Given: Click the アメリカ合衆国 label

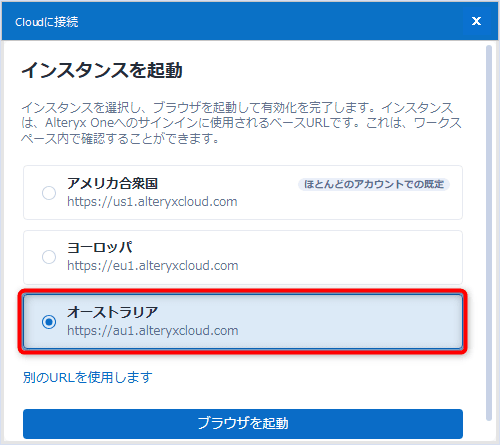Looking at the screenshot, I should (x=112, y=183).
